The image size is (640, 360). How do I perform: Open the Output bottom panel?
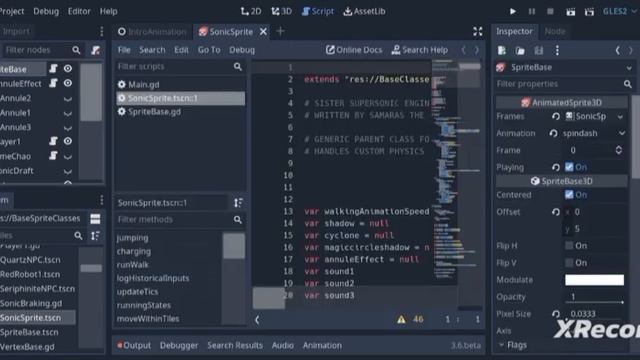click(x=134, y=345)
